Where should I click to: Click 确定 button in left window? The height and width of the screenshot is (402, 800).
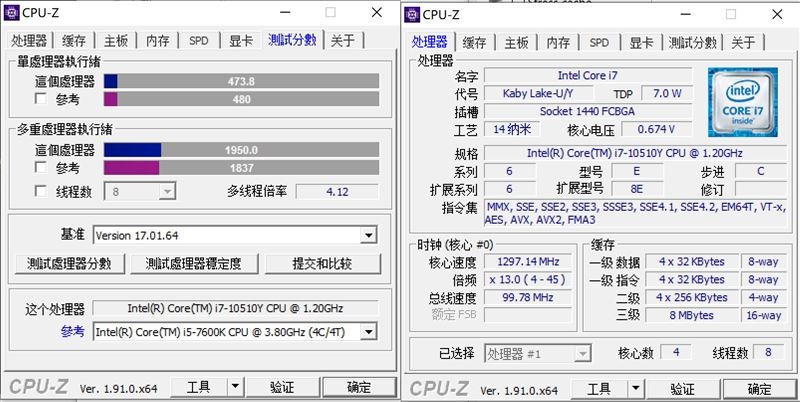(x=359, y=387)
